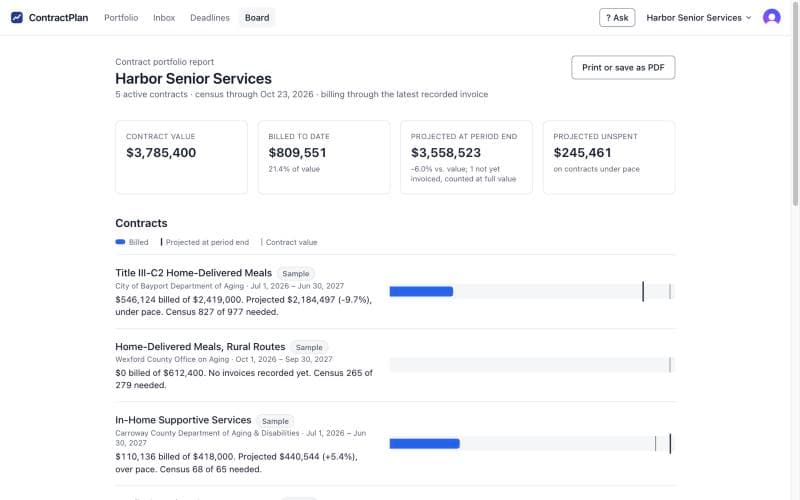This screenshot has width=800, height=500.
Task: Click the Sample badge on In-Home Supportive Services
Action: (x=275, y=421)
